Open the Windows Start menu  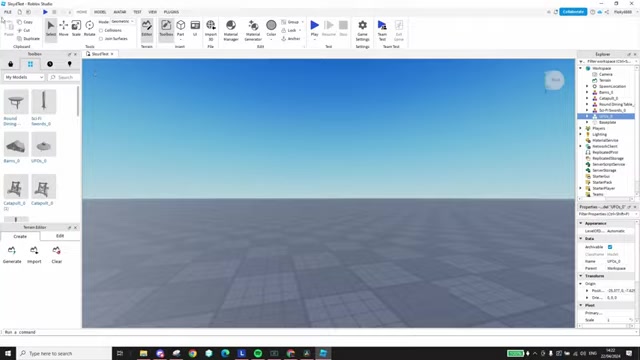[x=8, y=353]
